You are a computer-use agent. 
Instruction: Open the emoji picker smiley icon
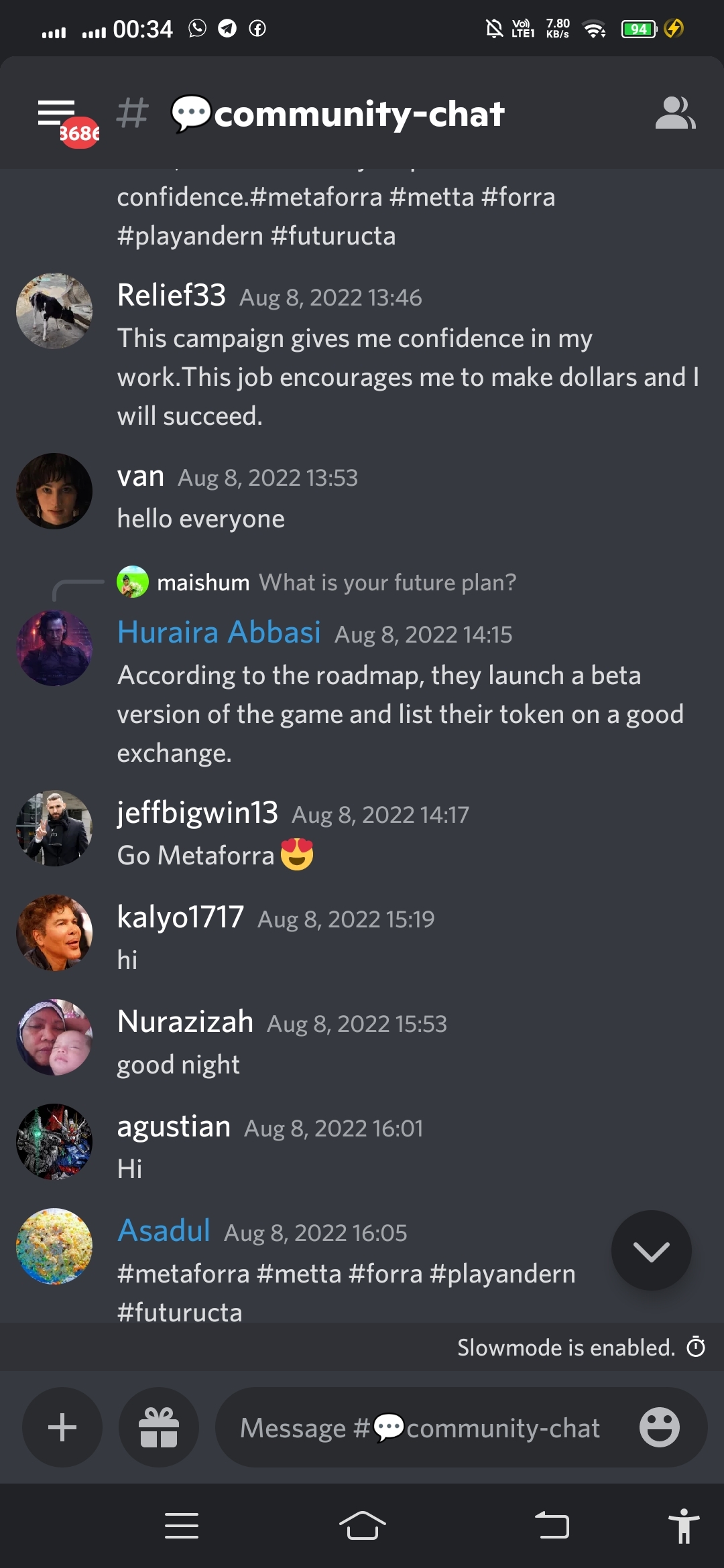tap(659, 1427)
